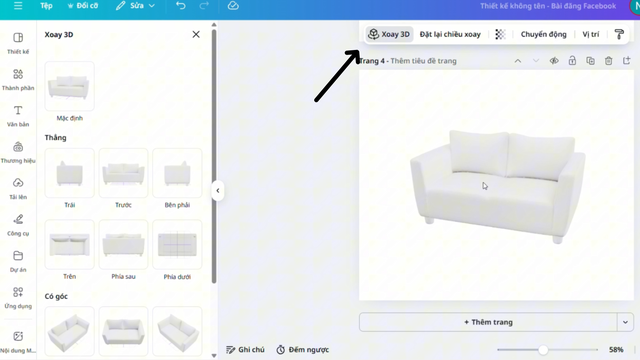Open Chuyển động animation option
Viewport: 640px width, 360px height.
543,34
